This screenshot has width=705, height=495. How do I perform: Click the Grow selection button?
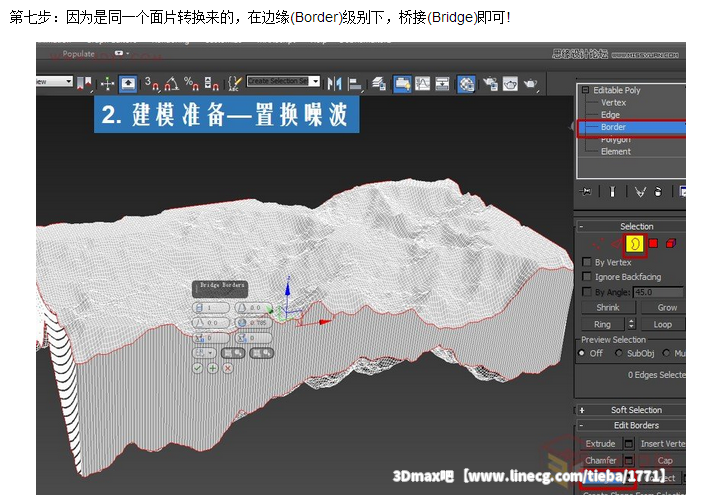pos(664,308)
